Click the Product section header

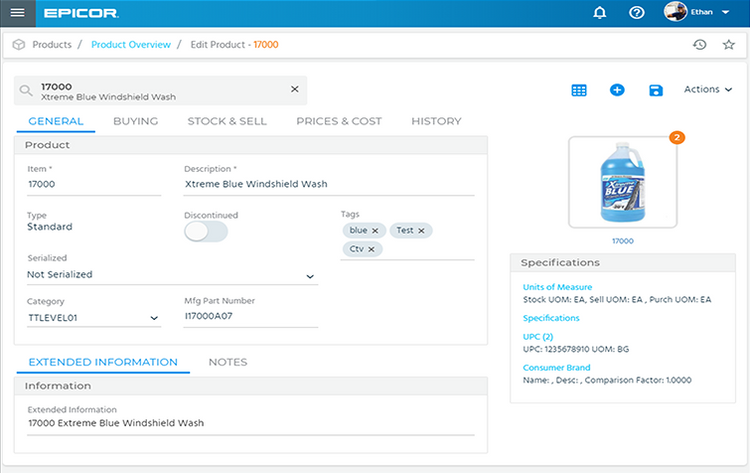(x=251, y=145)
